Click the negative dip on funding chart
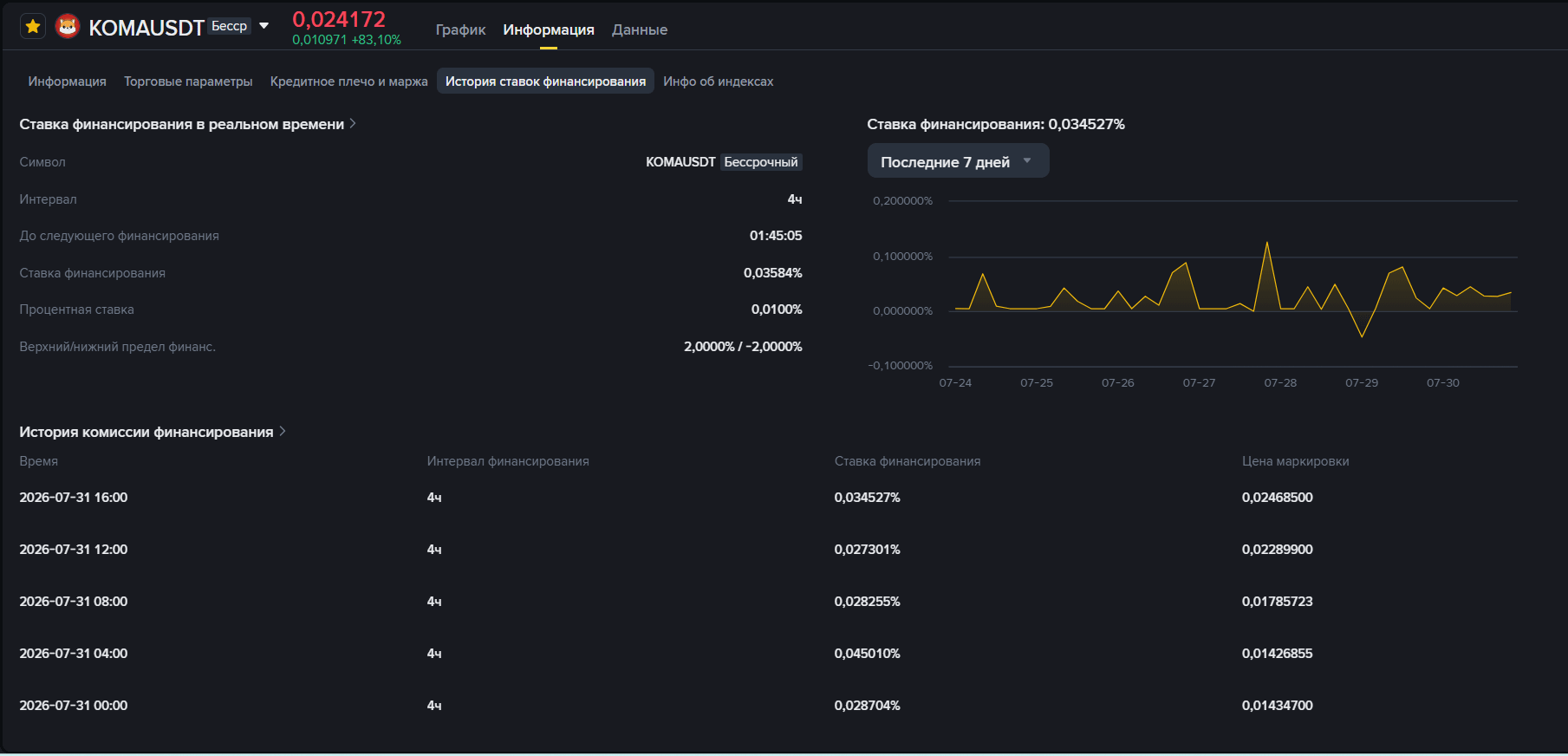This screenshot has height=756, width=1568. click(x=1362, y=336)
